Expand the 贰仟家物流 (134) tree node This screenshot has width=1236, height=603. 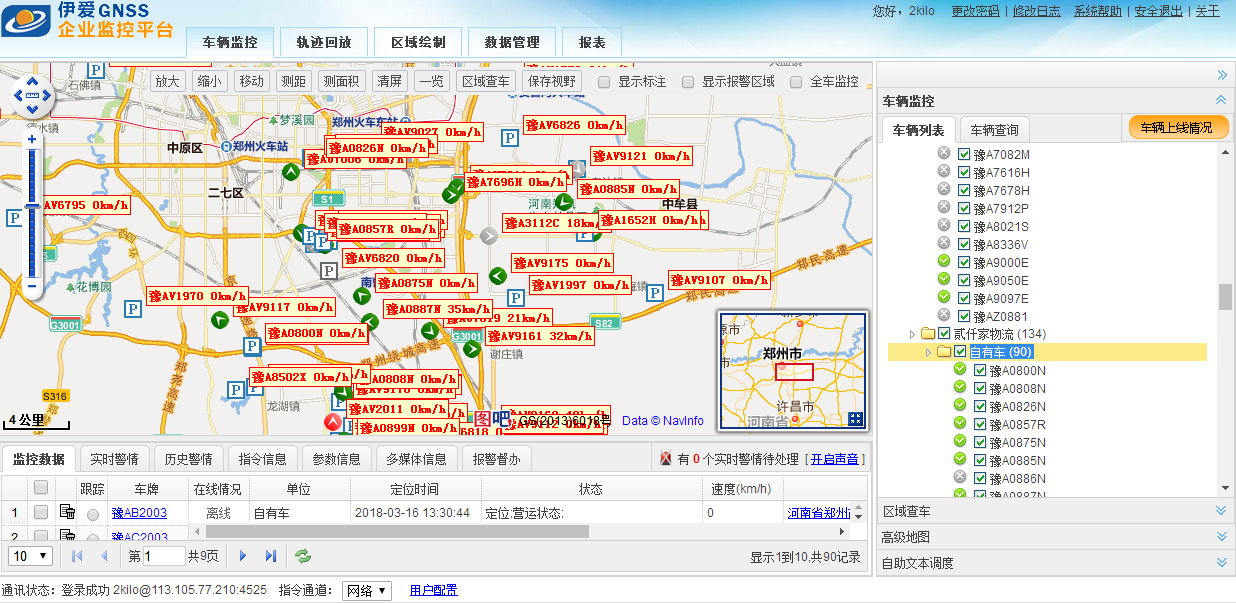(912, 334)
